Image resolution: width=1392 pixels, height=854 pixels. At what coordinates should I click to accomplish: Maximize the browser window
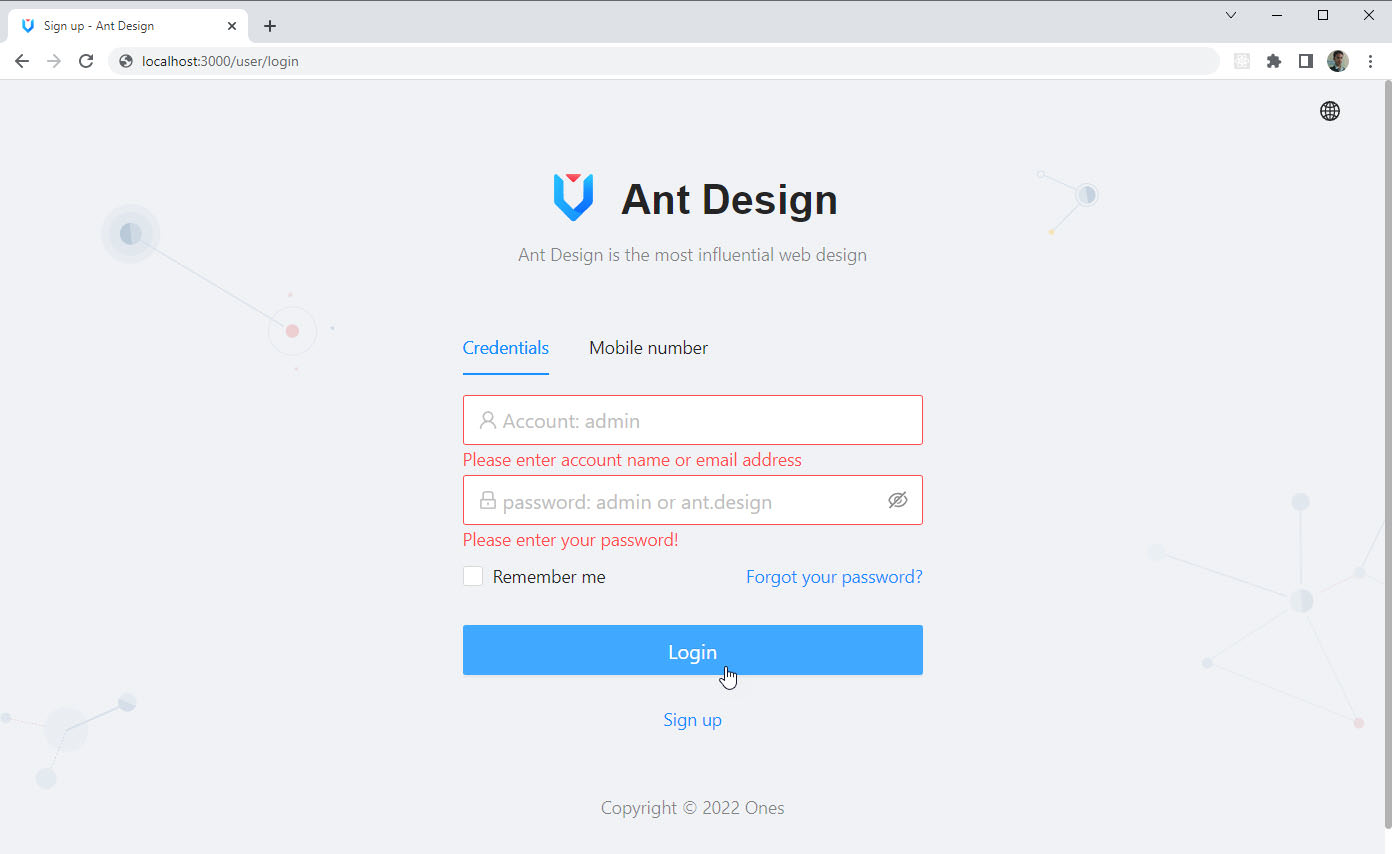1323,15
